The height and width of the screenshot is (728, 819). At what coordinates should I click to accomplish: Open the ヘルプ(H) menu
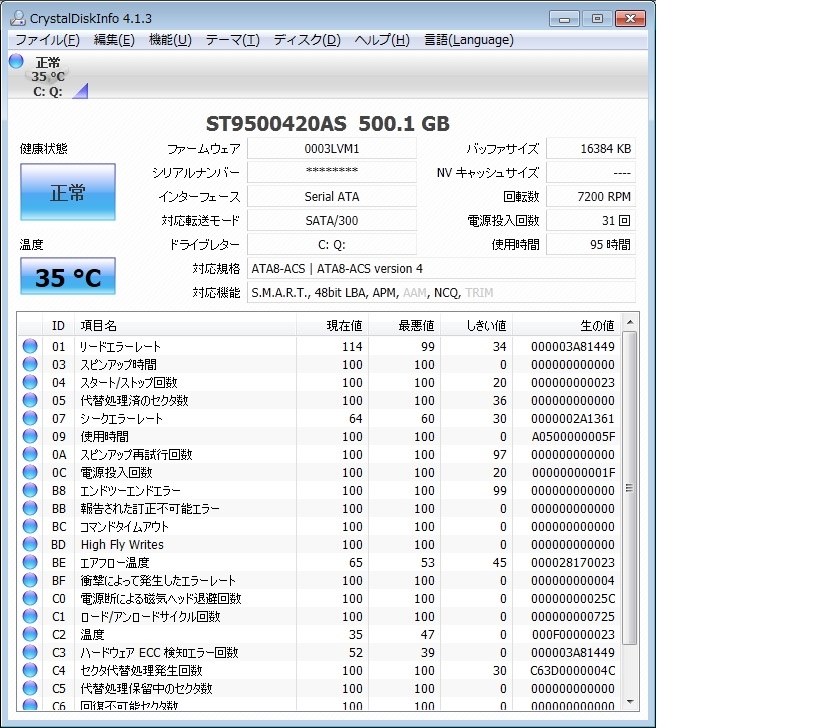tap(382, 40)
